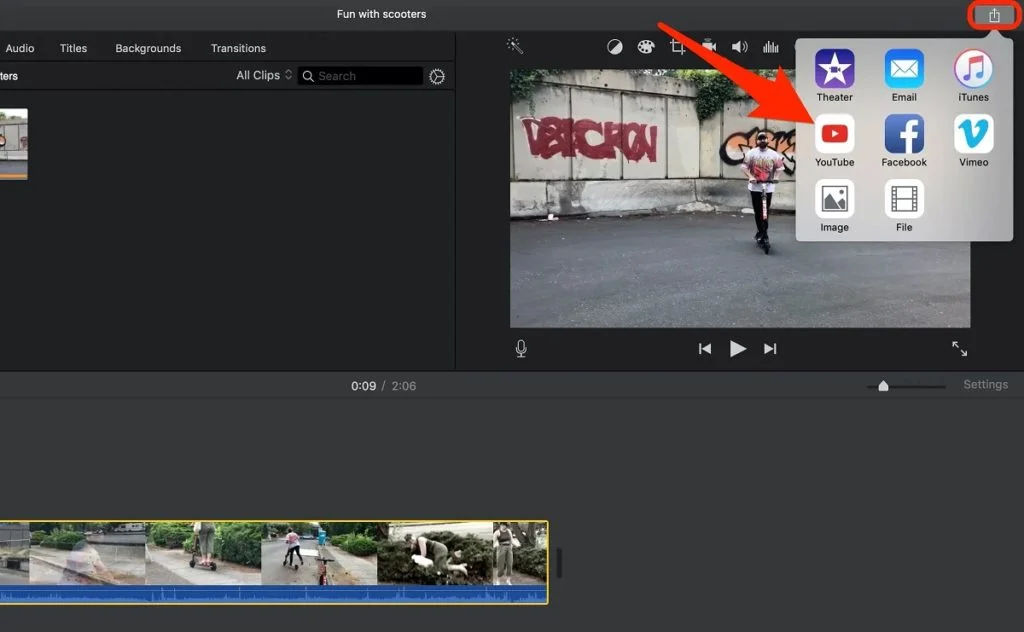Export the movie as a File

click(x=904, y=200)
